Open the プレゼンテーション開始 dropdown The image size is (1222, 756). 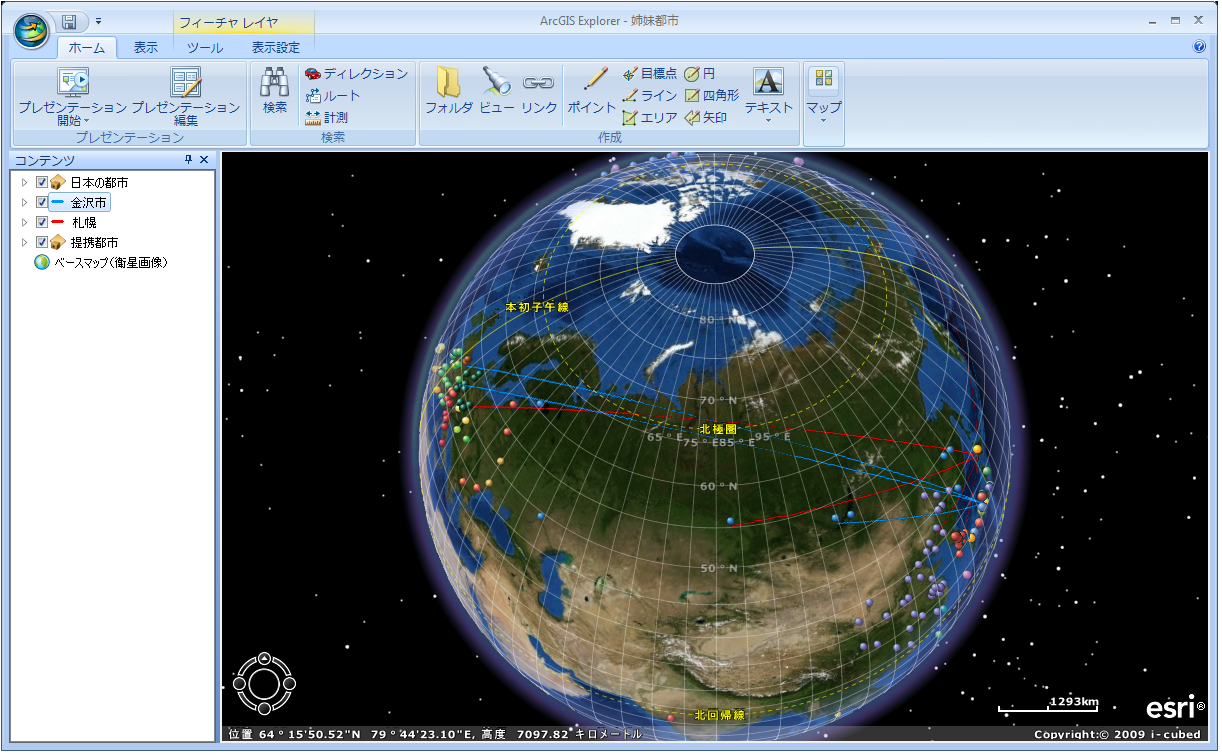pyautogui.click(x=73, y=97)
